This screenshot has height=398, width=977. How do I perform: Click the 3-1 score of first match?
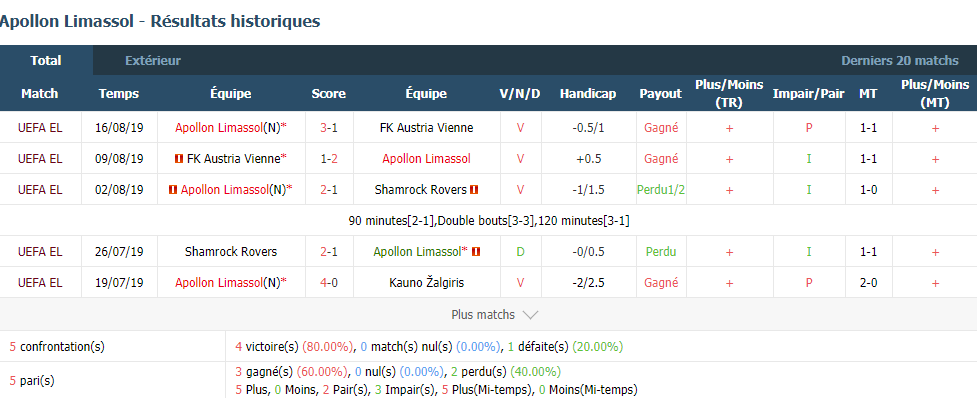point(329,128)
